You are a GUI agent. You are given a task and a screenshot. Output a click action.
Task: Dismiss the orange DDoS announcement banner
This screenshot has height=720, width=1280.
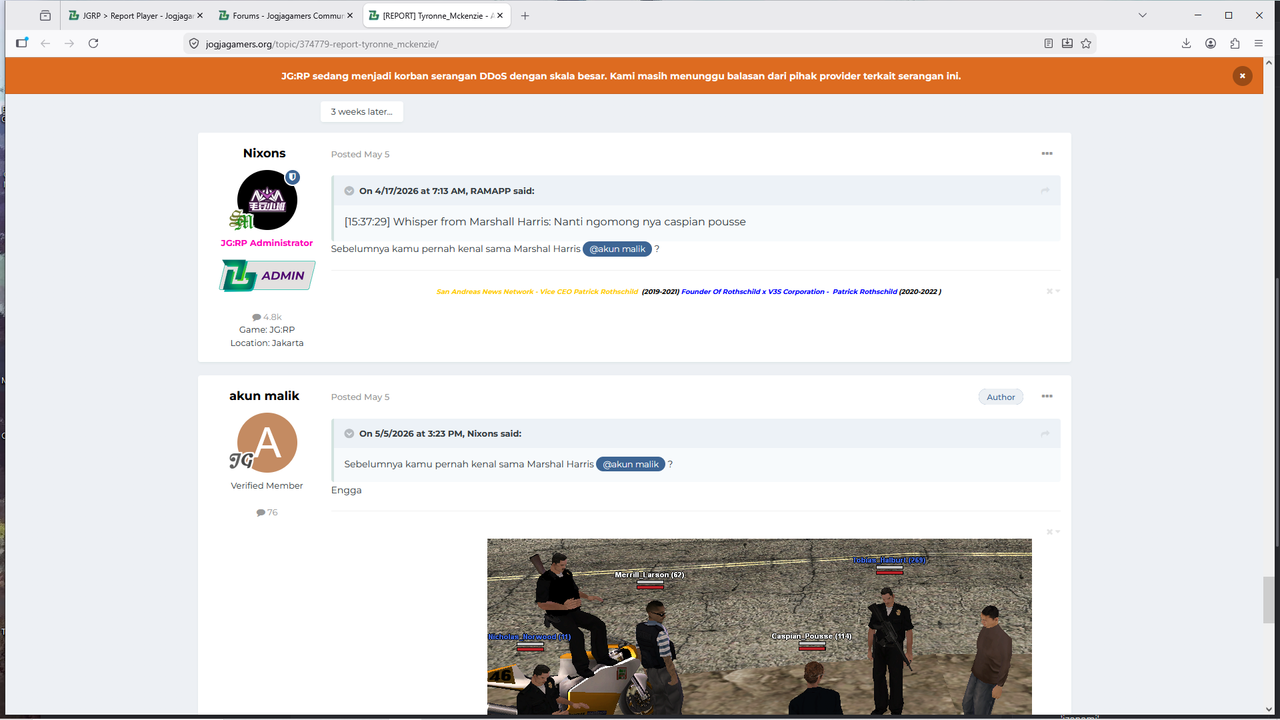(1242, 76)
